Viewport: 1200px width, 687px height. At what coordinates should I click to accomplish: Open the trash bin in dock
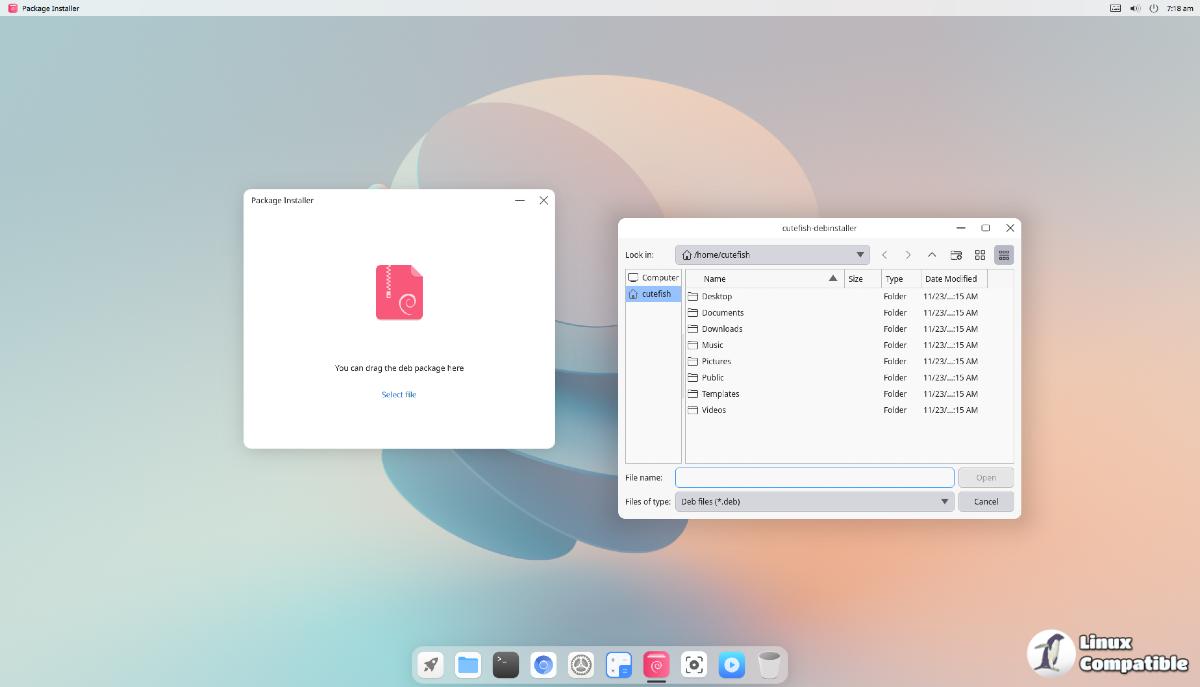tap(769, 664)
